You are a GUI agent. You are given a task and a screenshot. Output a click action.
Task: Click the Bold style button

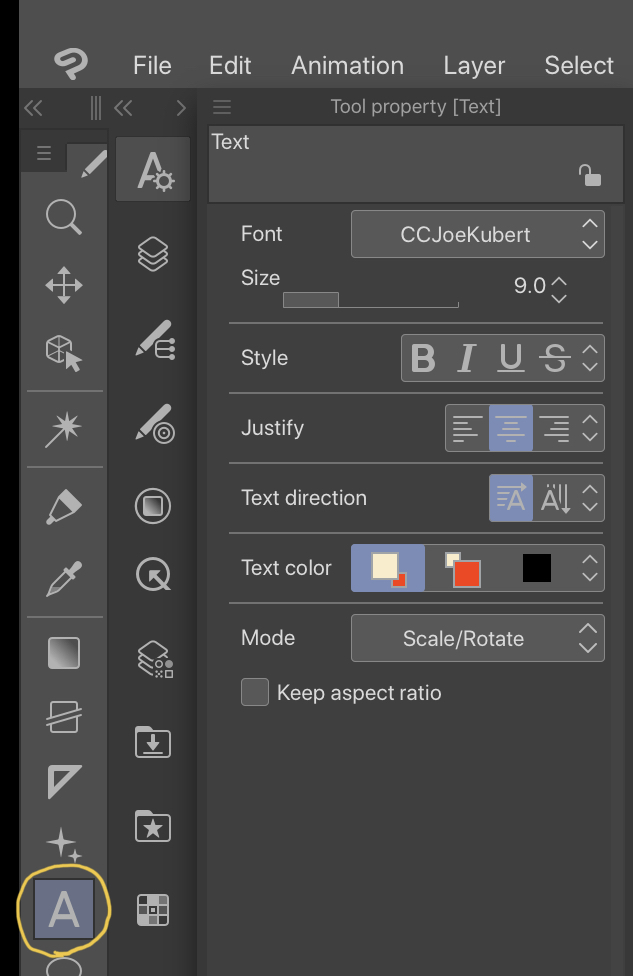(x=424, y=358)
